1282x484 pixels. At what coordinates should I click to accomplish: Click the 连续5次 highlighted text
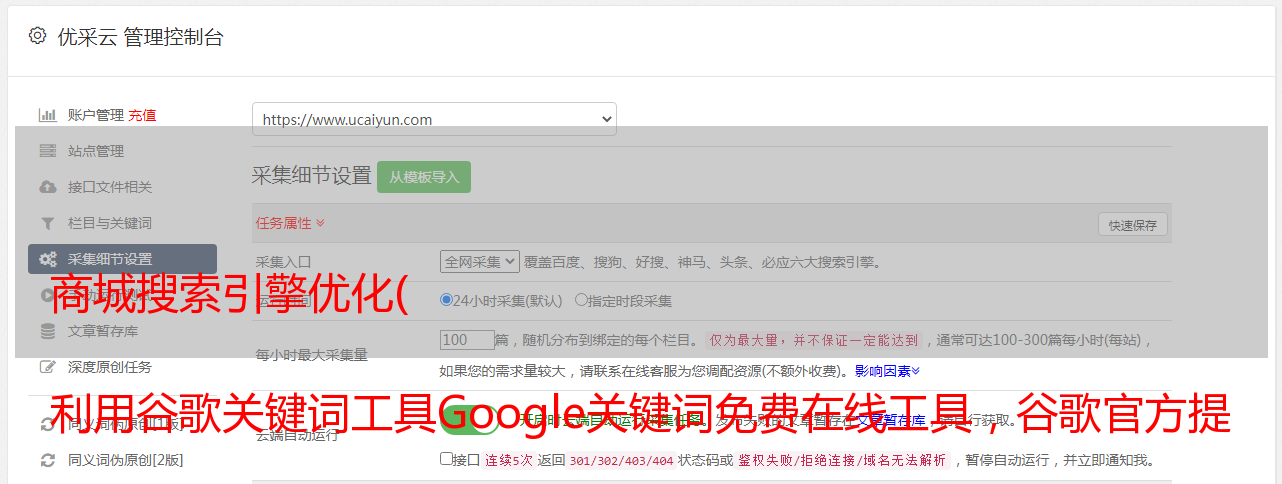(x=509, y=461)
